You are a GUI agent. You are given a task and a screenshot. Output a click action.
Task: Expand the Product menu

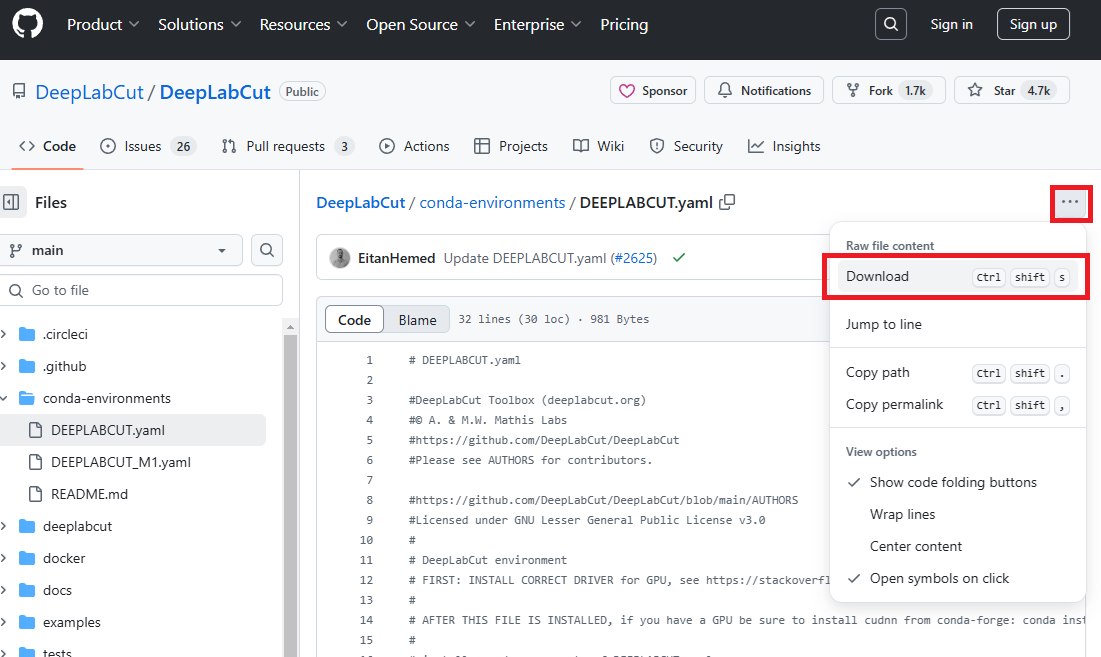pyautogui.click(x=103, y=25)
